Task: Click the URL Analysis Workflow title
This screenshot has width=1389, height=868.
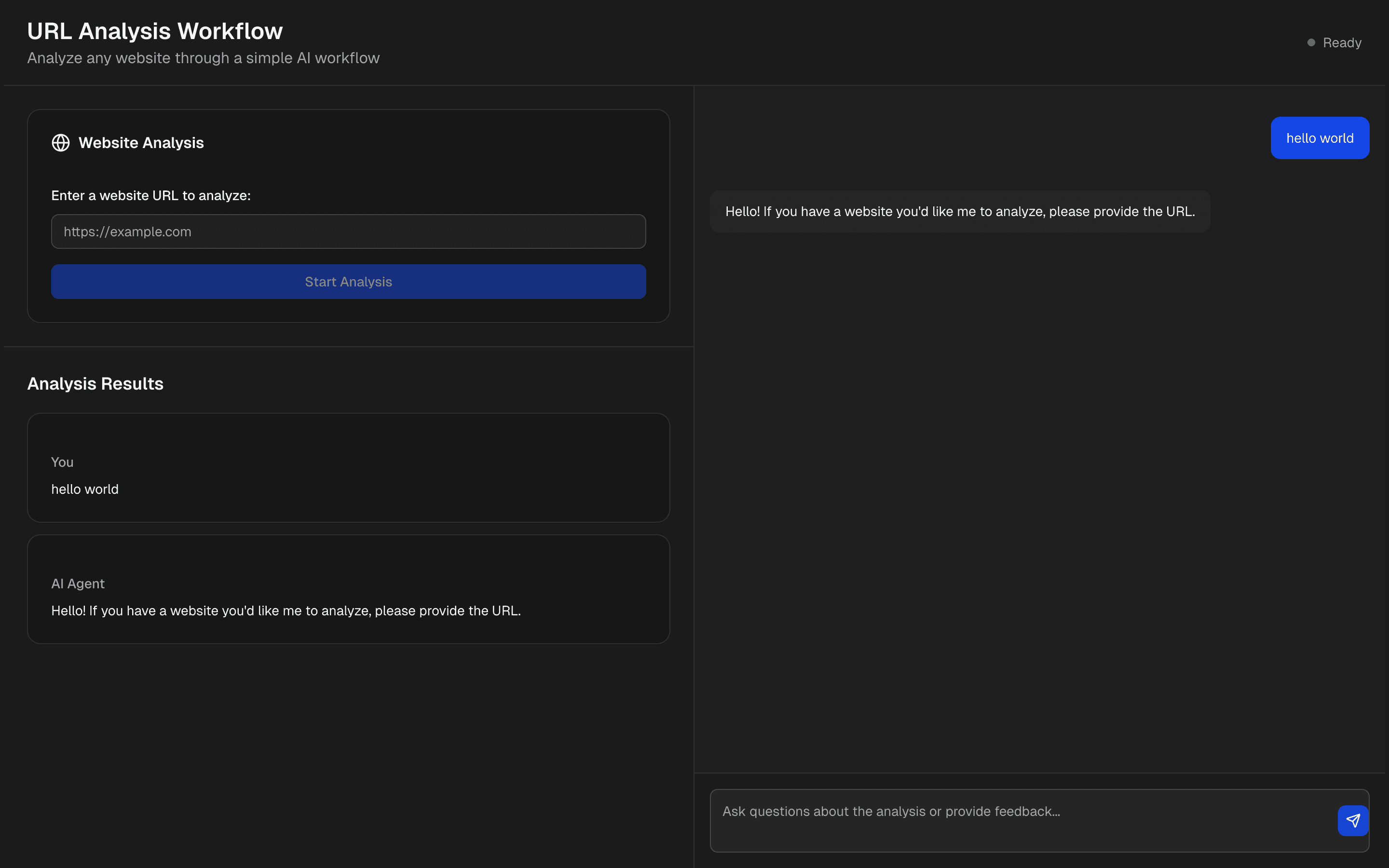Action: coord(155,31)
